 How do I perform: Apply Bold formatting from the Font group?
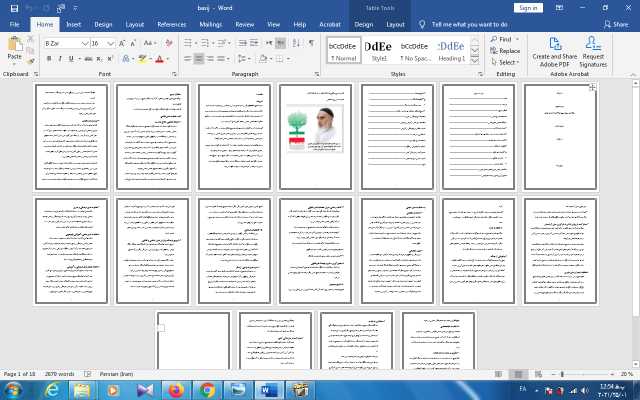coord(47,59)
